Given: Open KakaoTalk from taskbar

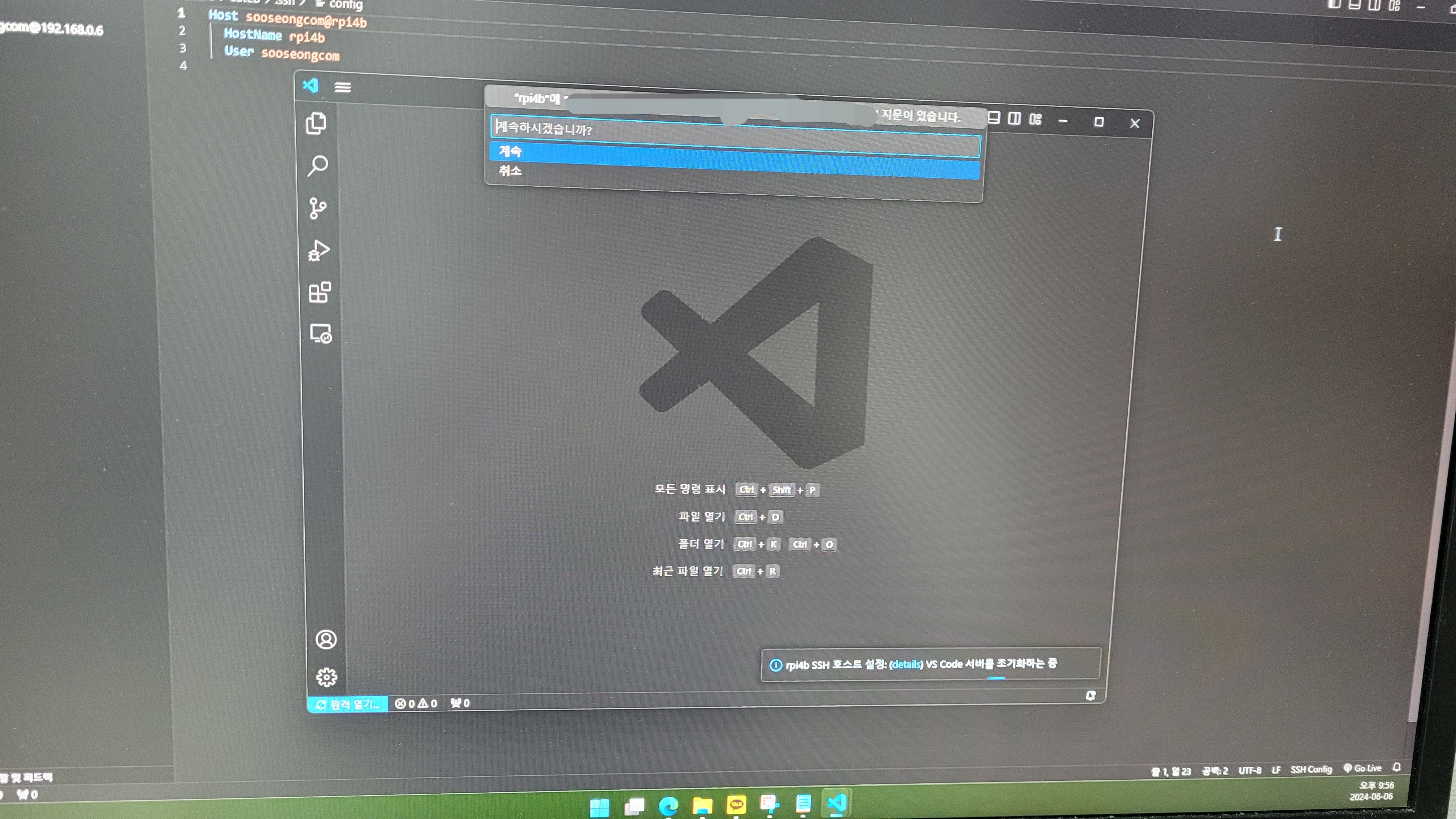Looking at the screenshot, I should pyautogui.click(x=736, y=804).
